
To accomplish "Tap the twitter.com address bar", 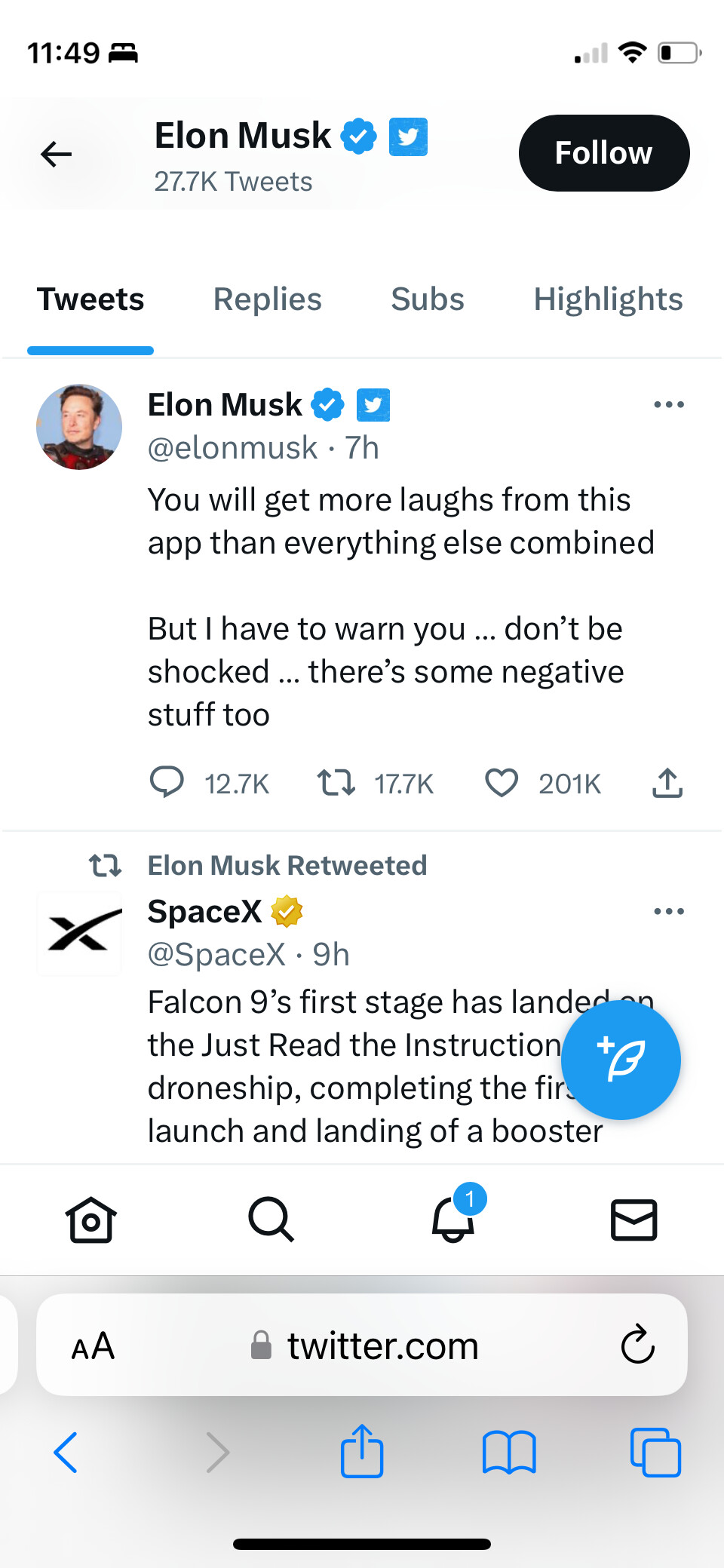I will (382, 1346).
